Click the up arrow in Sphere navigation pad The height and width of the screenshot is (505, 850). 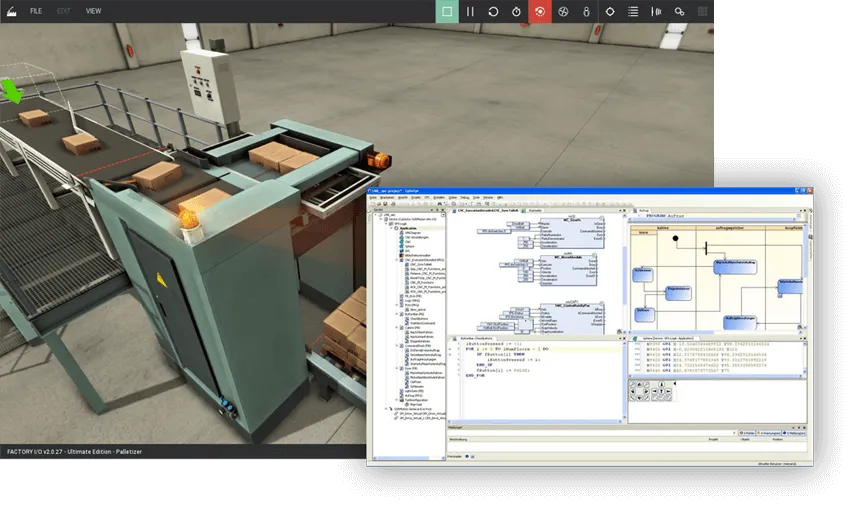(639, 384)
